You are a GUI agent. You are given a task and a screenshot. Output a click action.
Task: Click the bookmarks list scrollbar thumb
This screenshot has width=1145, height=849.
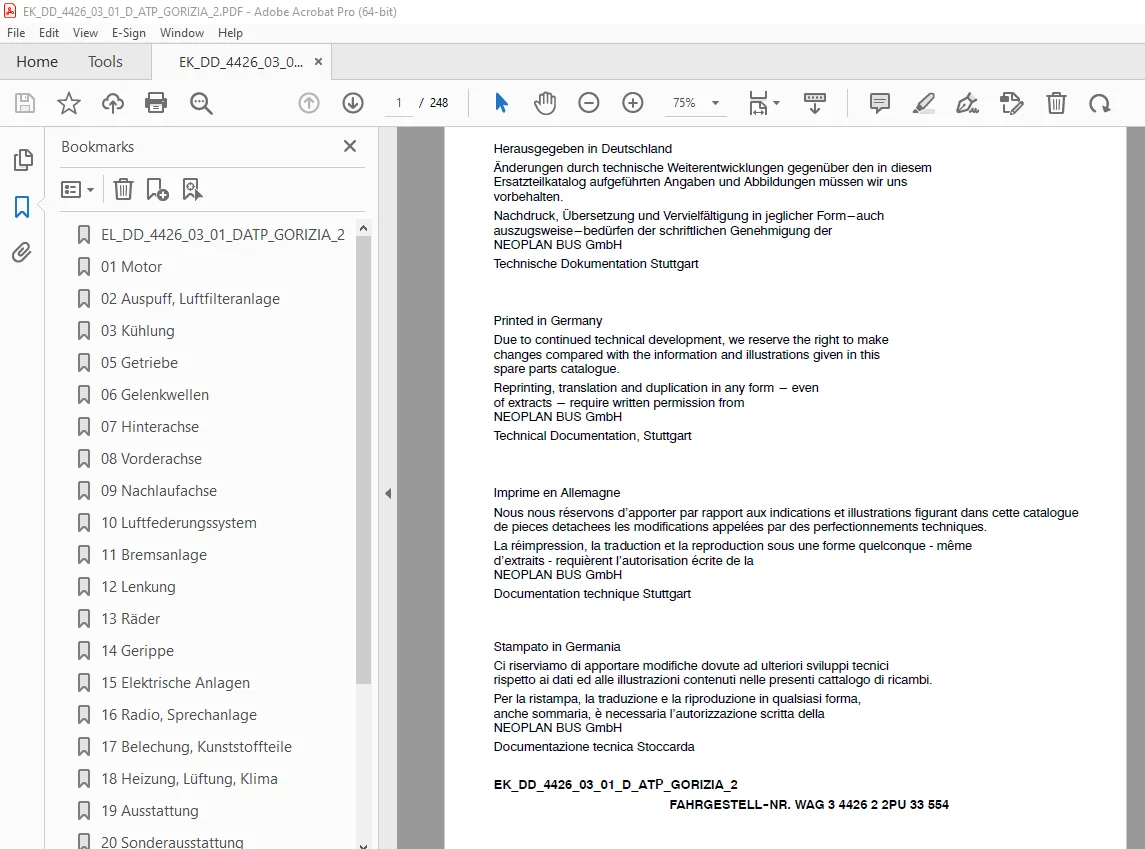click(363, 460)
